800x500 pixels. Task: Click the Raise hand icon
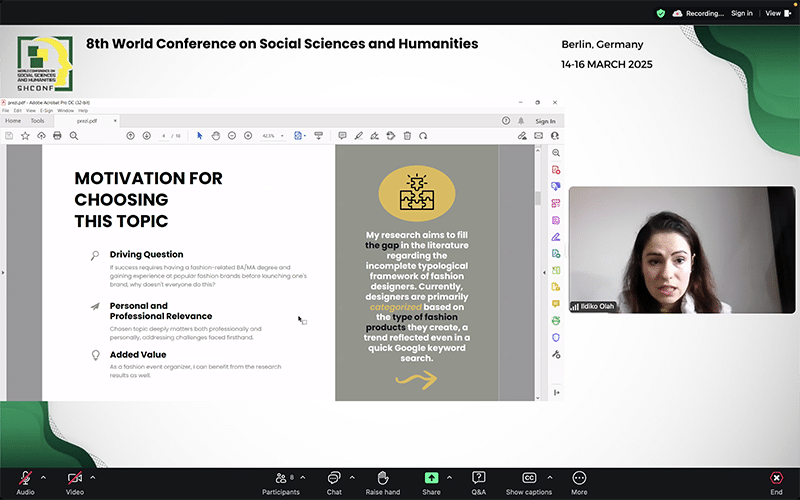click(382, 479)
